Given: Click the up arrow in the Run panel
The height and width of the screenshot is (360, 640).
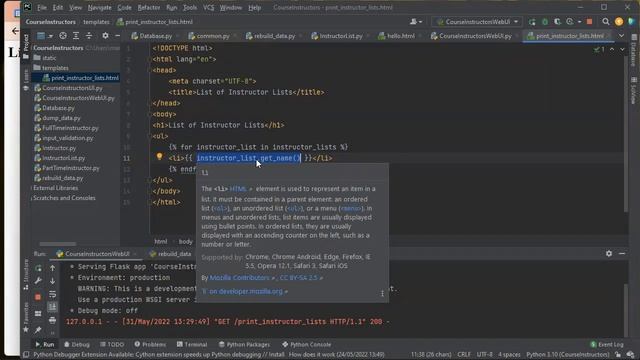Looking at the screenshot, I should click(x=53, y=268).
